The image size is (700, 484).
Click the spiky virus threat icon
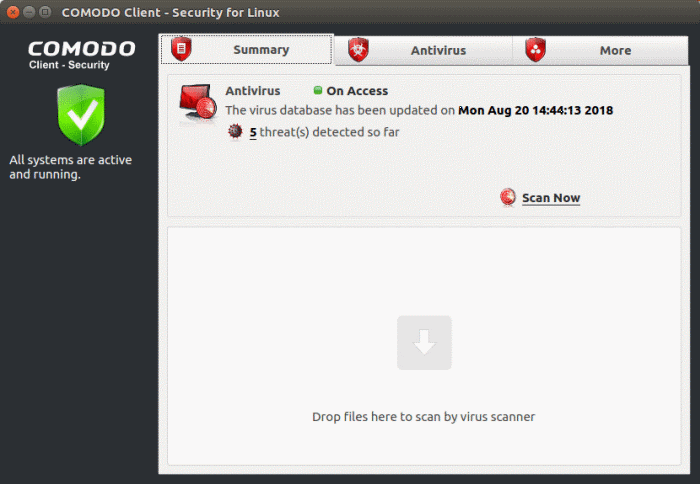pyautogui.click(x=235, y=132)
